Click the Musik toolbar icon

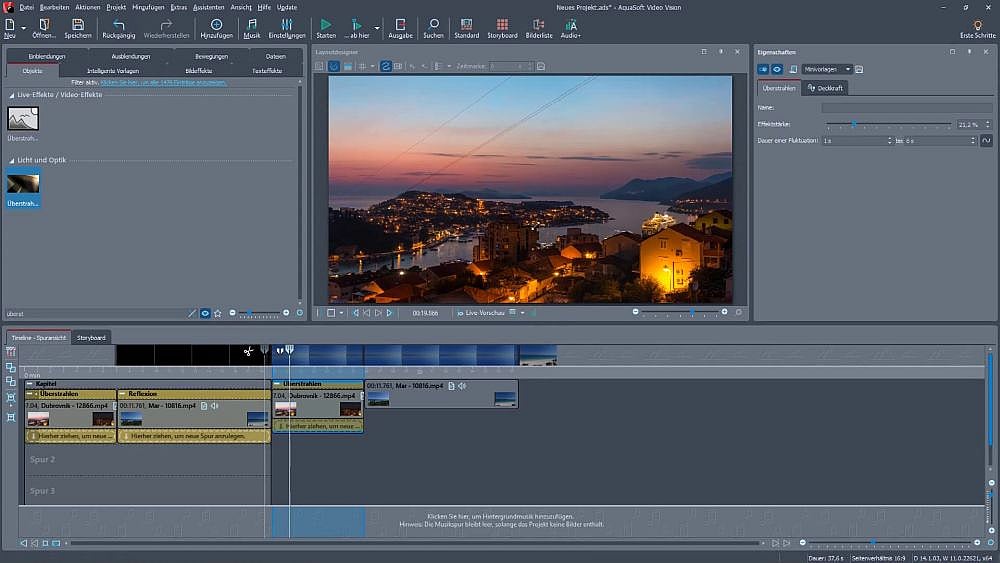pyautogui.click(x=252, y=25)
